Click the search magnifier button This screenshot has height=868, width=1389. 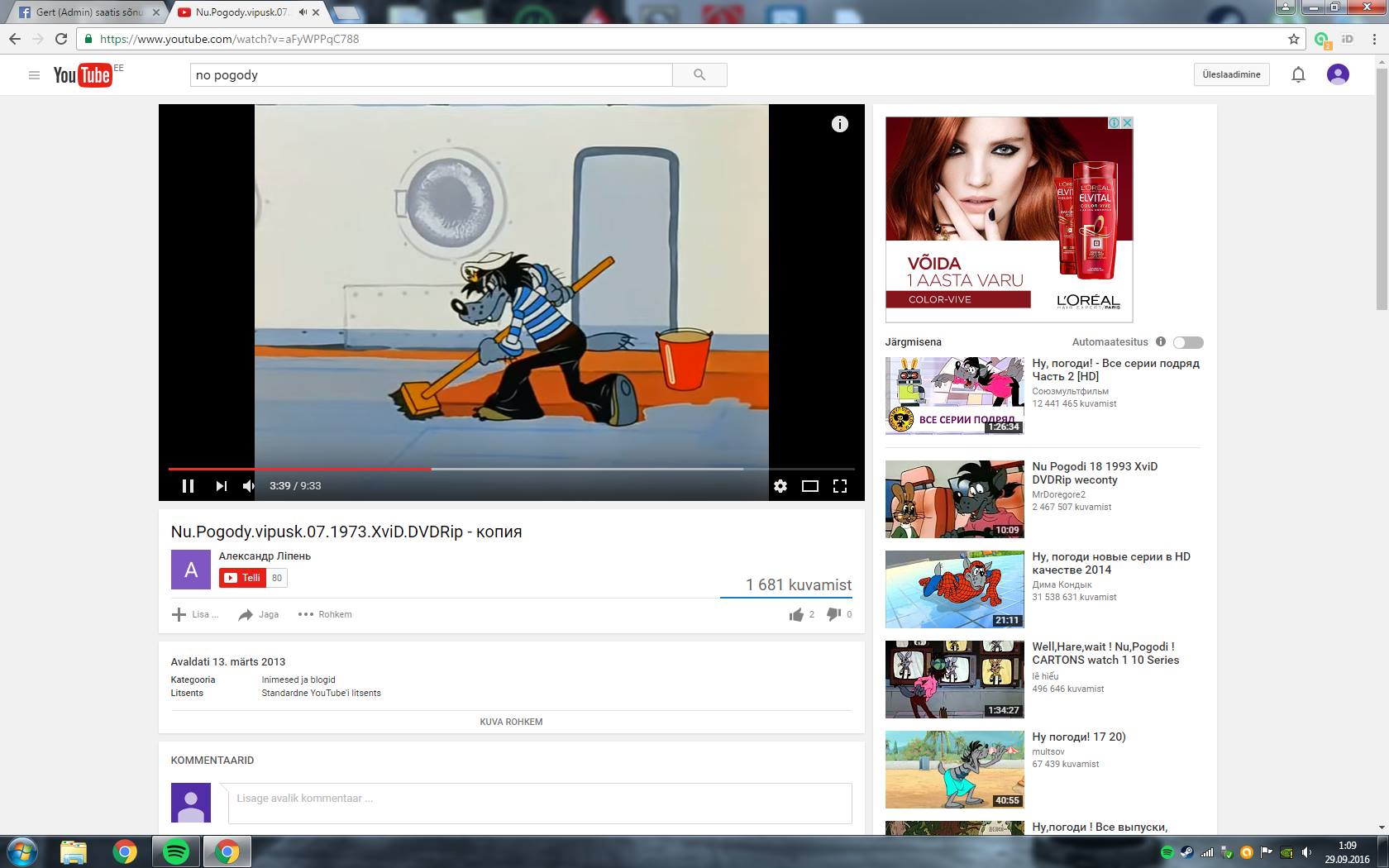[x=699, y=75]
